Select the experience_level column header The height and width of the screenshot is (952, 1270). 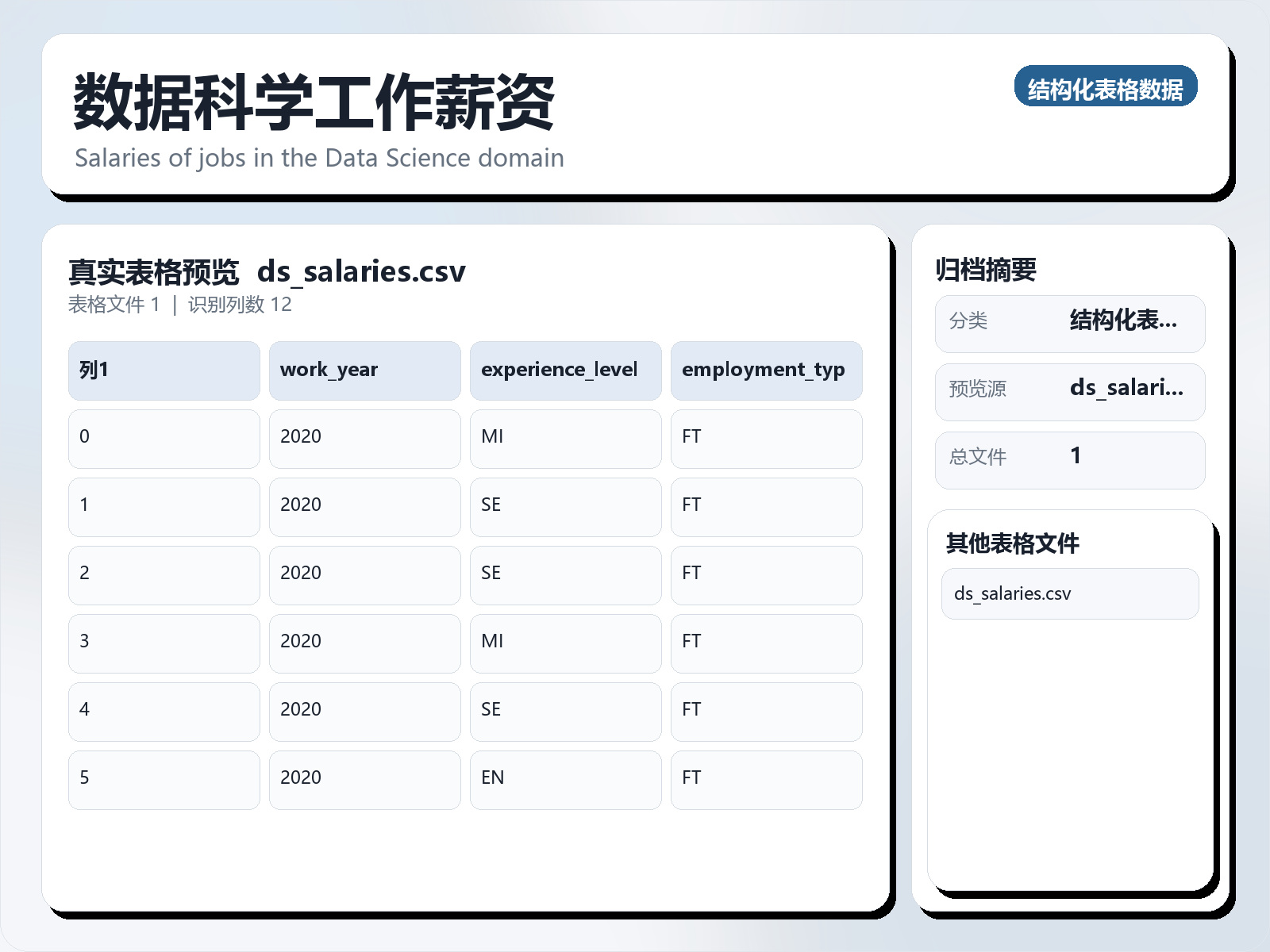[x=566, y=370]
